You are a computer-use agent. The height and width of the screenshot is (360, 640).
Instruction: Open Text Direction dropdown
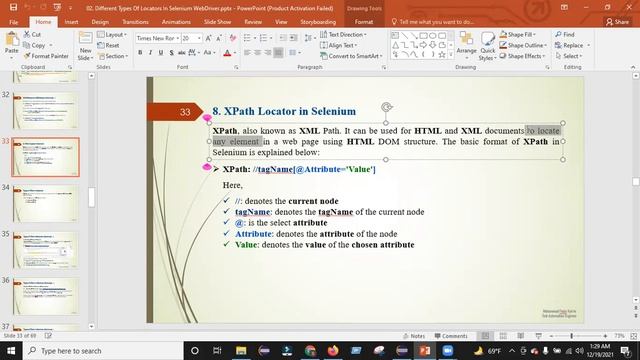click(343, 35)
